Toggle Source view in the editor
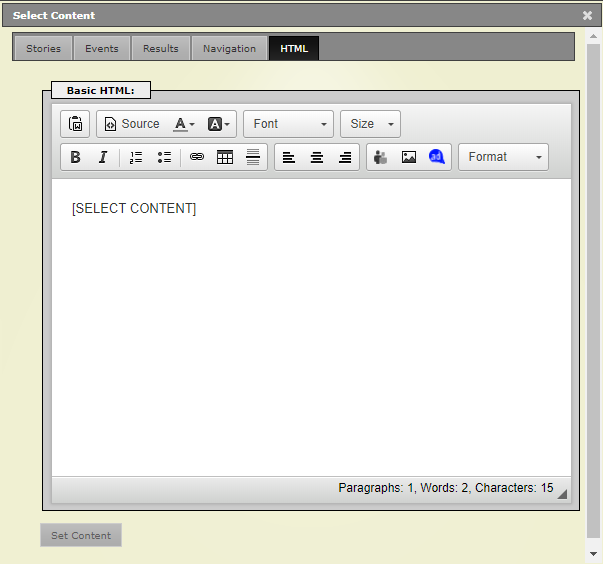Screen dimensions: 603x564 [x=132, y=124]
